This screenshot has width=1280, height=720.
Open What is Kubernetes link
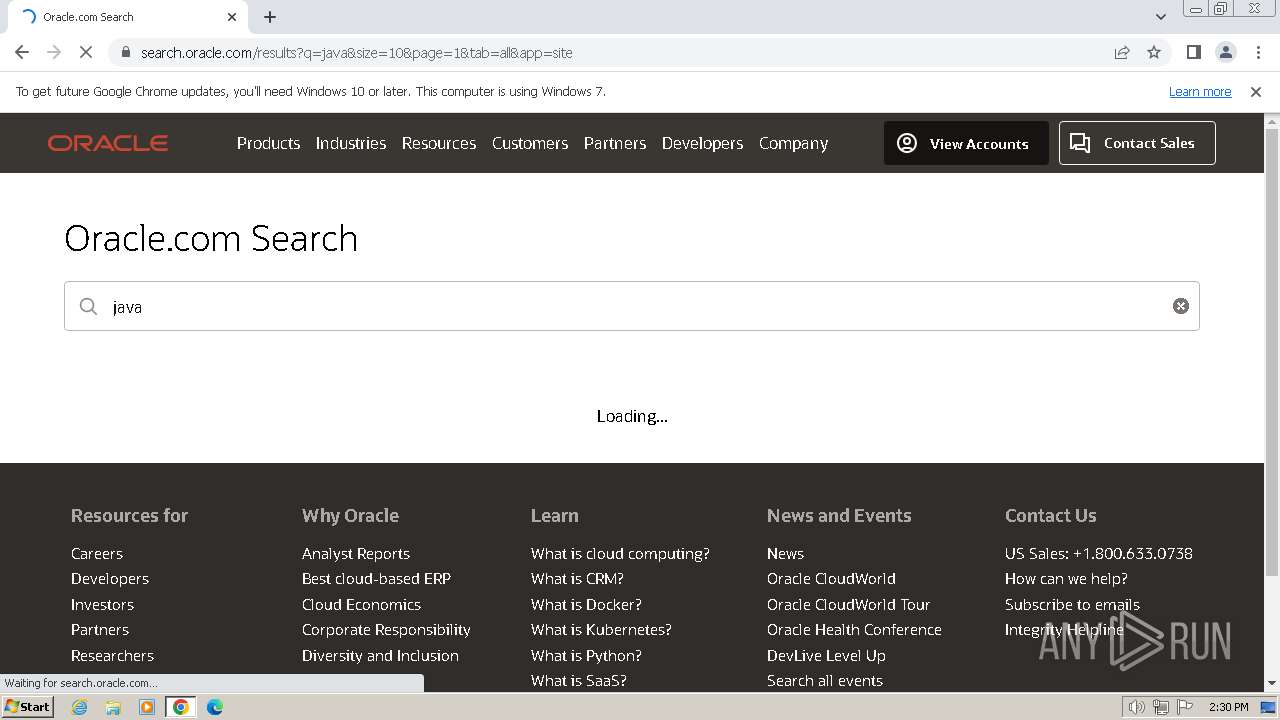(x=601, y=629)
